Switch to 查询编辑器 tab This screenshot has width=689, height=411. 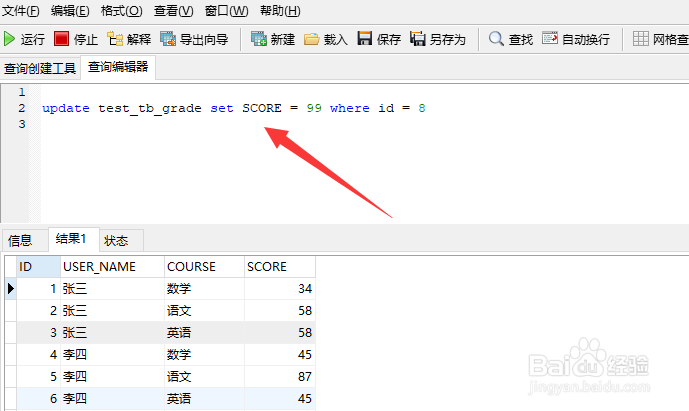coord(118,67)
